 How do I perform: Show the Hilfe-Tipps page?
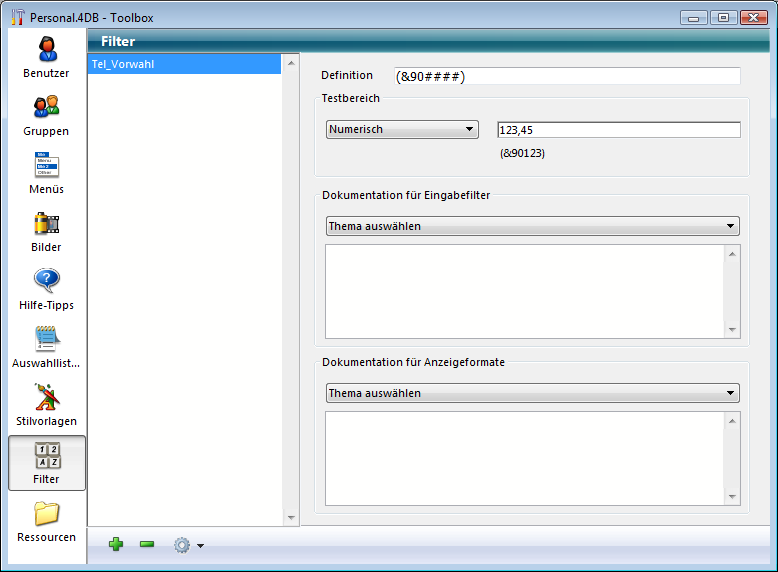(46, 289)
